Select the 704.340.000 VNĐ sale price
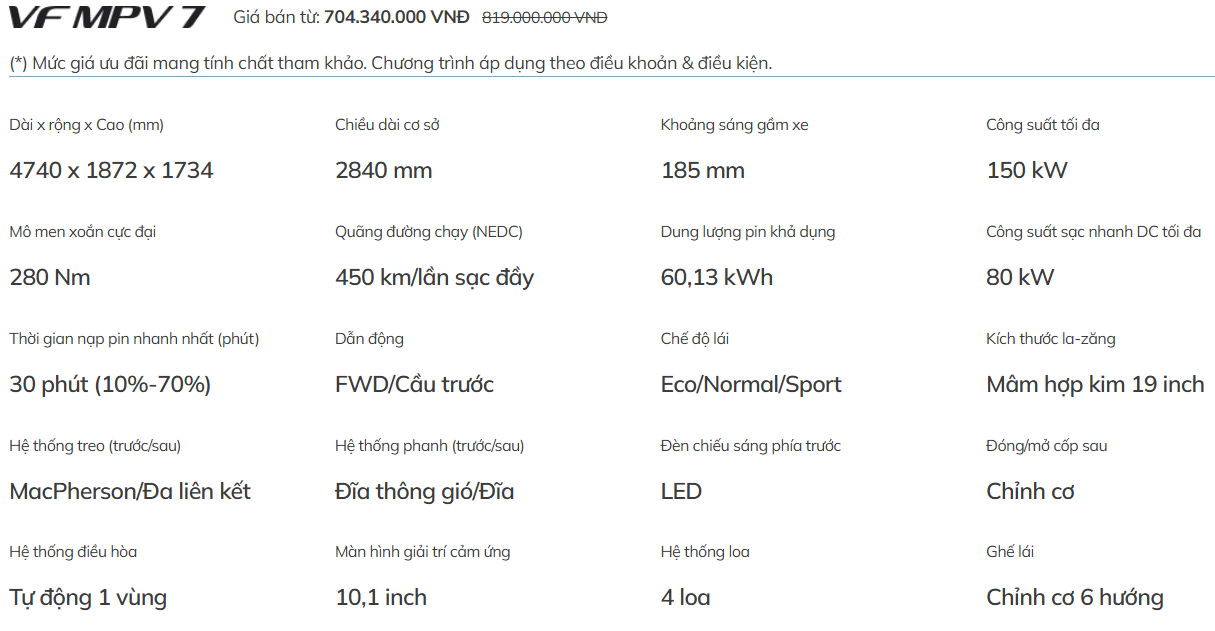 [x=397, y=17]
